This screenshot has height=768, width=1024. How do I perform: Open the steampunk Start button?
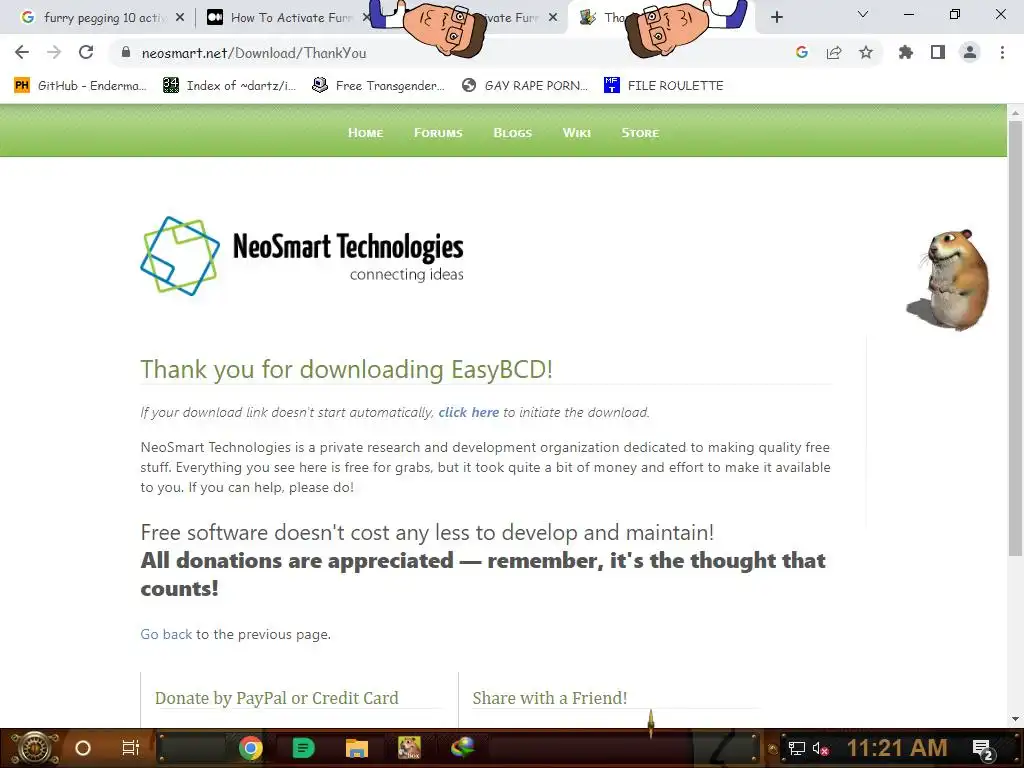pos(34,748)
